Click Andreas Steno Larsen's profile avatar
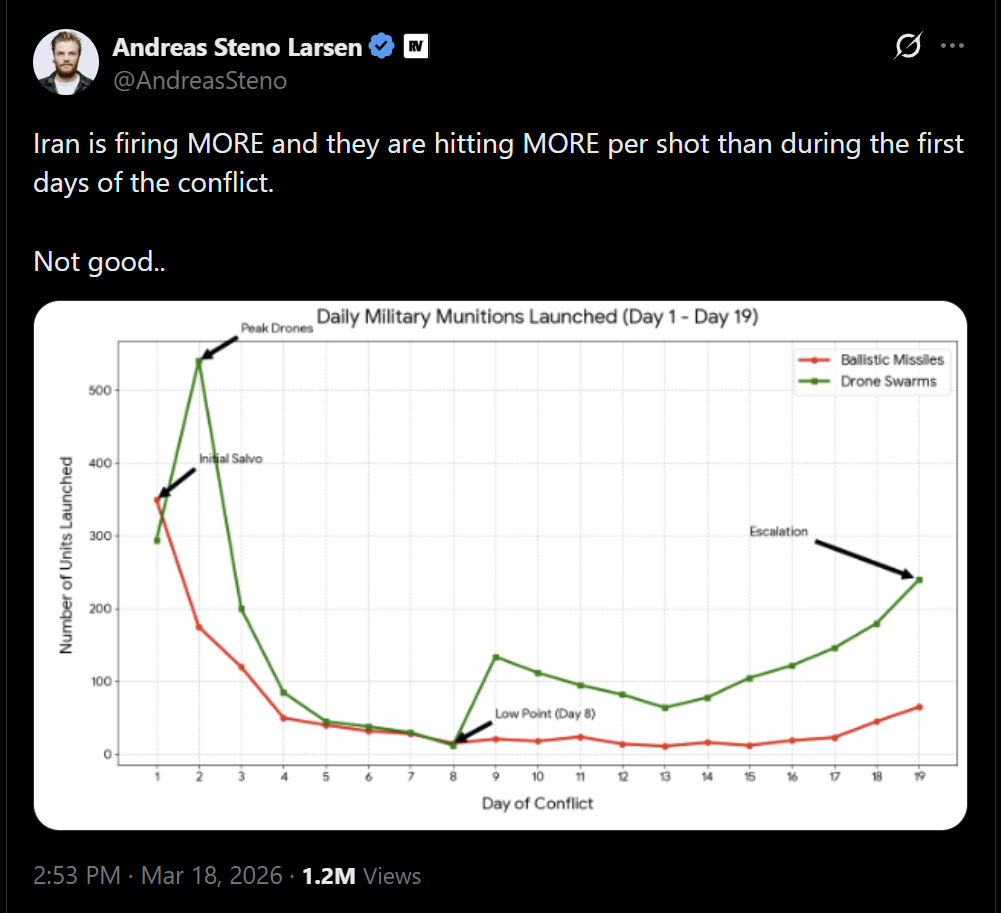 coord(66,62)
